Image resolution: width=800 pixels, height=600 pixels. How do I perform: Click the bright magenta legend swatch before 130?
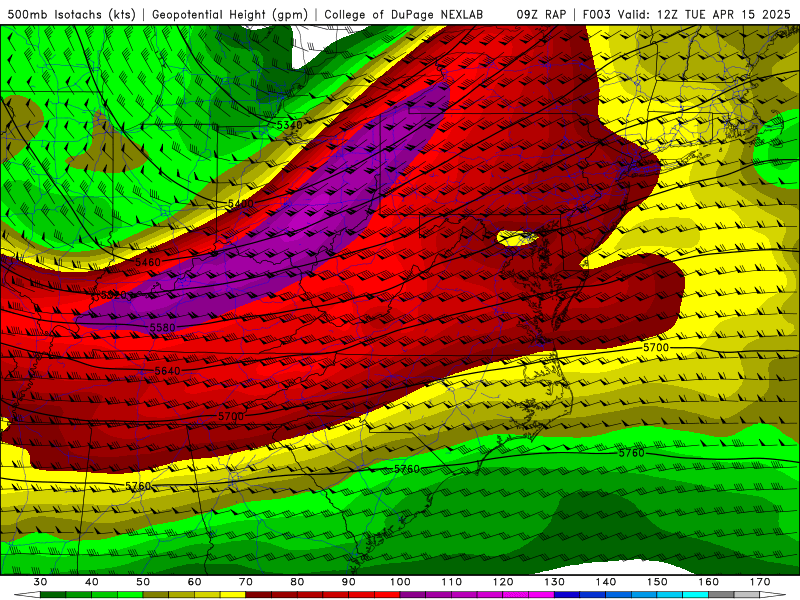pos(541,595)
